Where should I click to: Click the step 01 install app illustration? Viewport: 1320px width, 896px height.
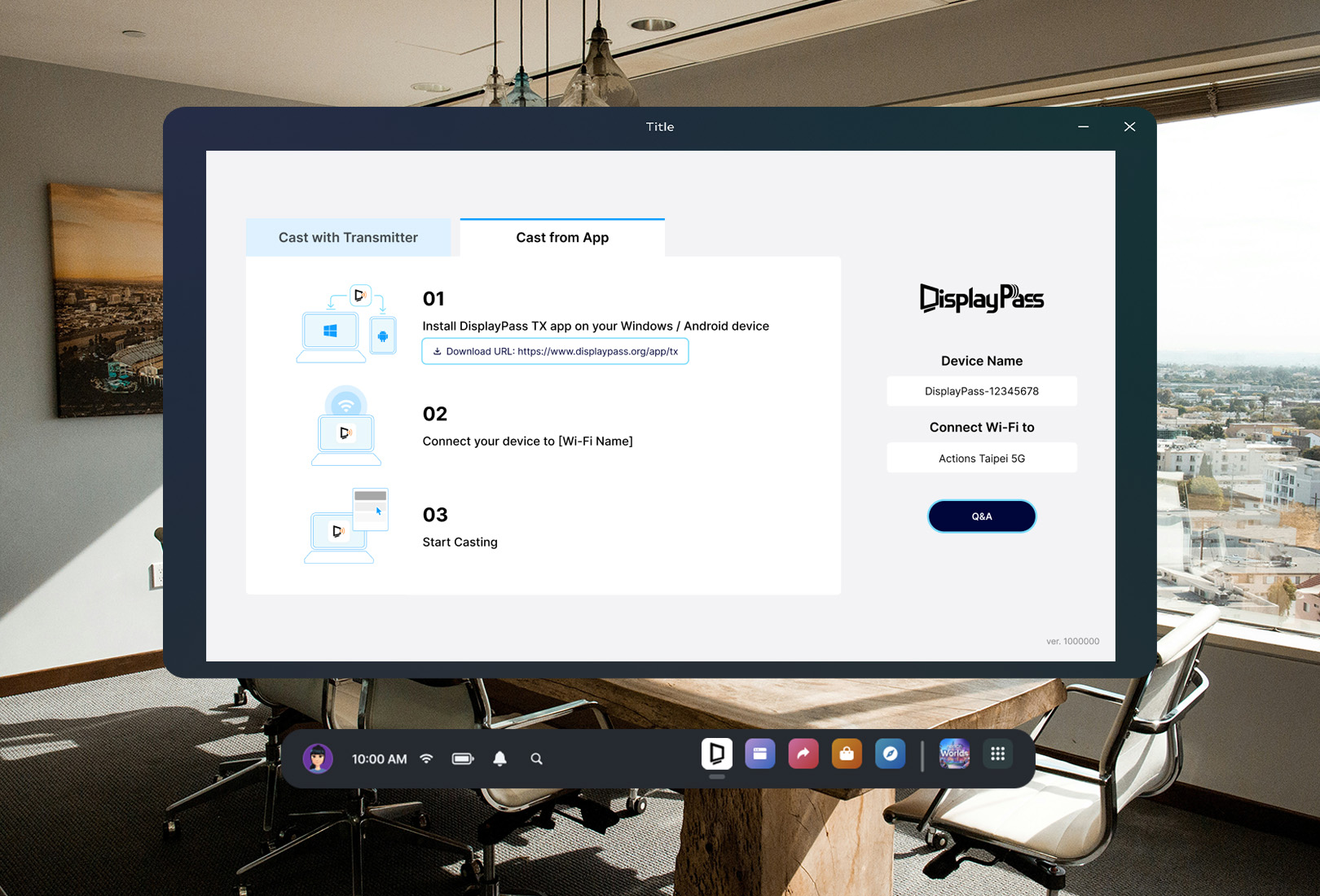point(346,323)
